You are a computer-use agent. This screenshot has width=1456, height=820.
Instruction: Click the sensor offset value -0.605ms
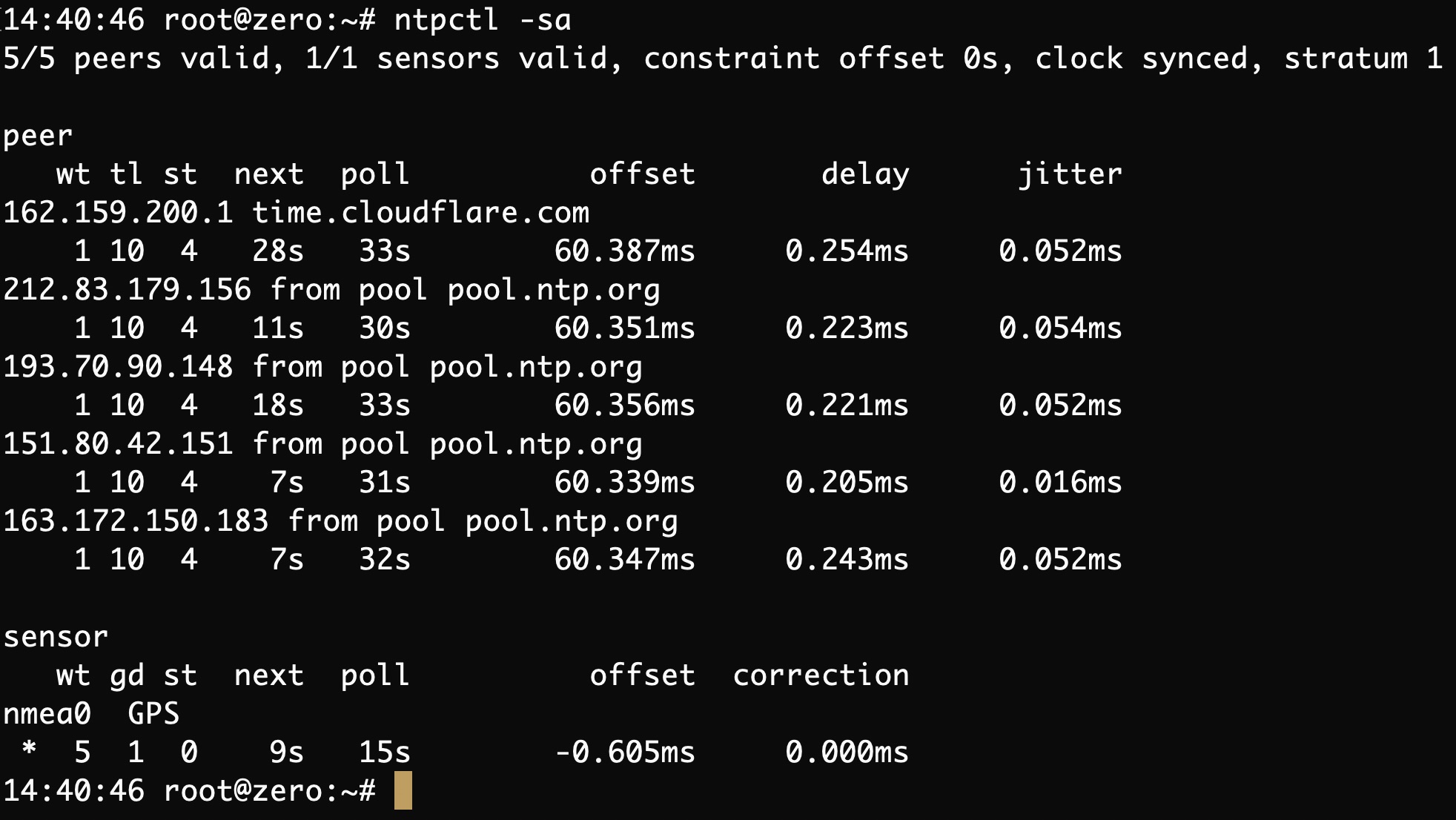coord(625,753)
